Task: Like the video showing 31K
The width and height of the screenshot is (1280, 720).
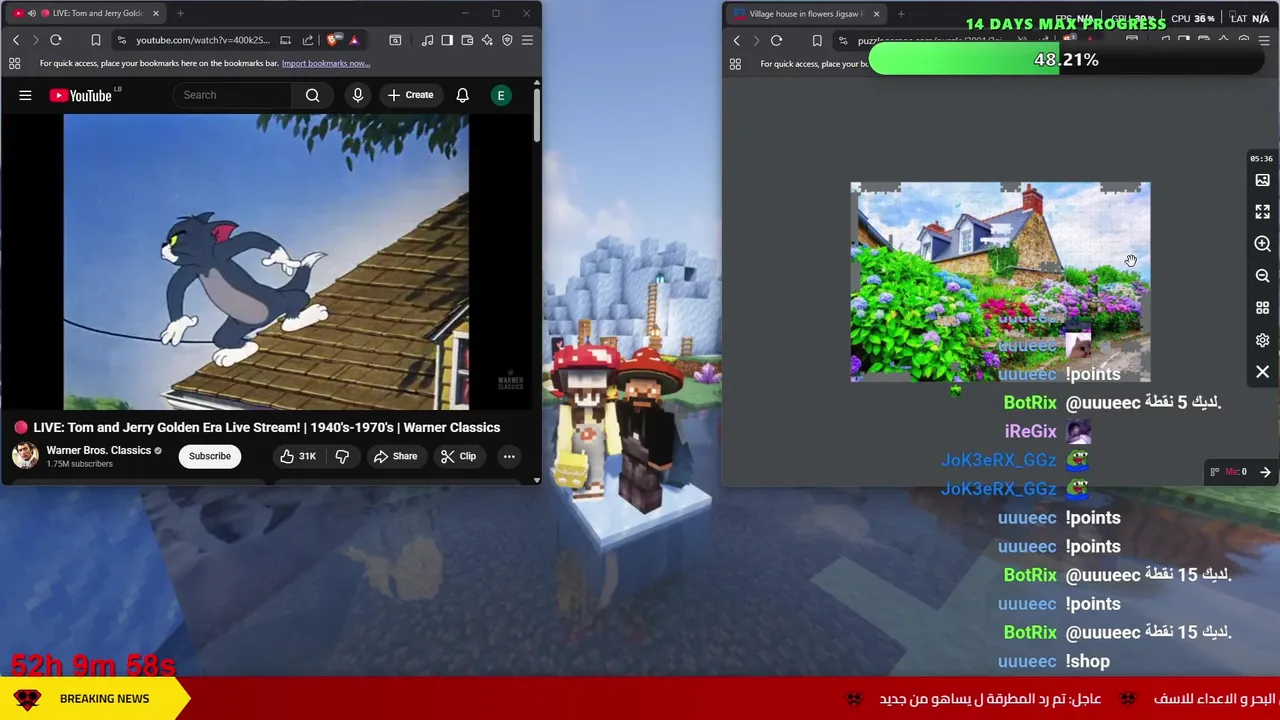Action: tap(298, 456)
